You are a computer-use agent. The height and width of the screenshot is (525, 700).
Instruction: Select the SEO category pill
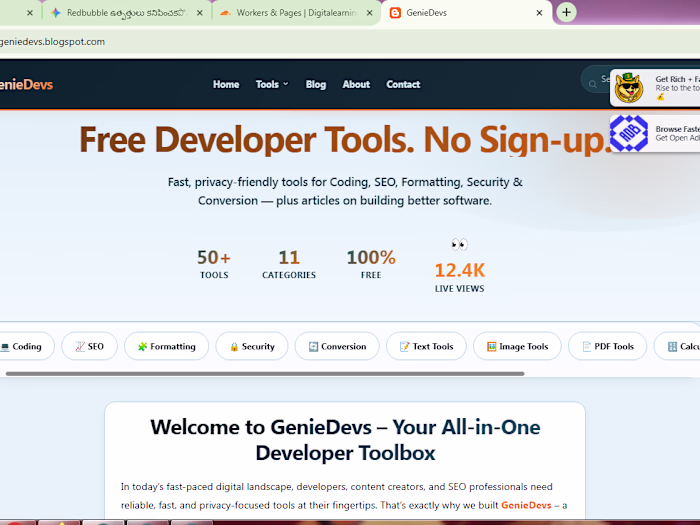(89, 346)
